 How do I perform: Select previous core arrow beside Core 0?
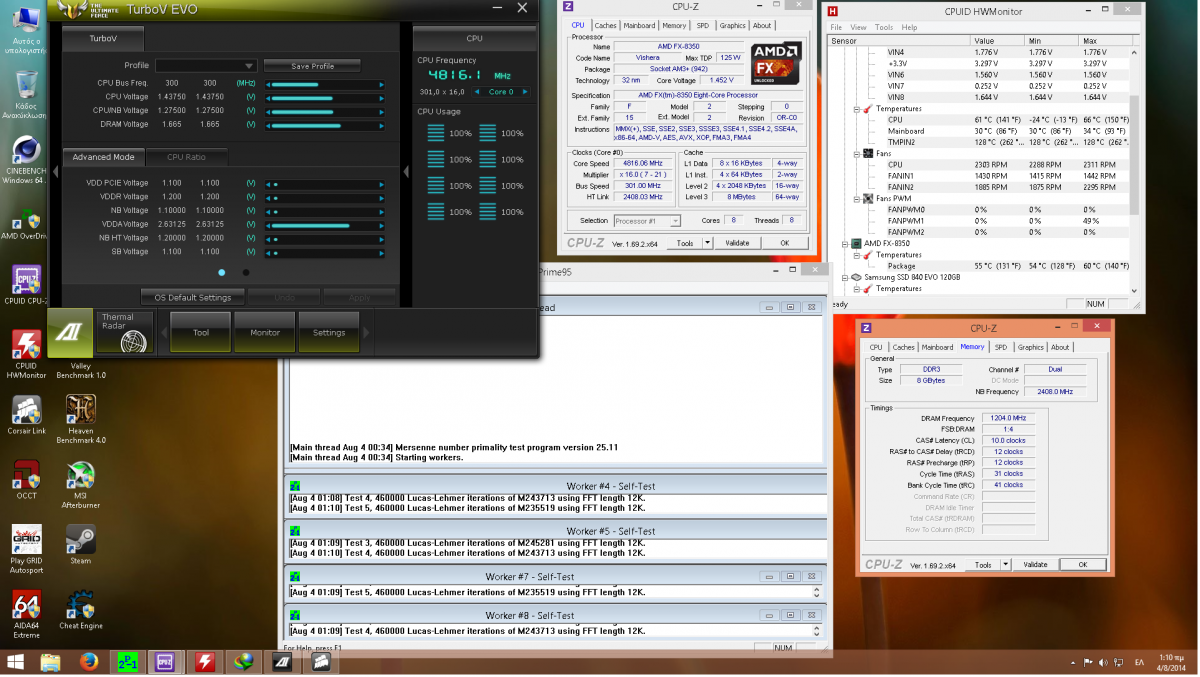(x=477, y=92)
